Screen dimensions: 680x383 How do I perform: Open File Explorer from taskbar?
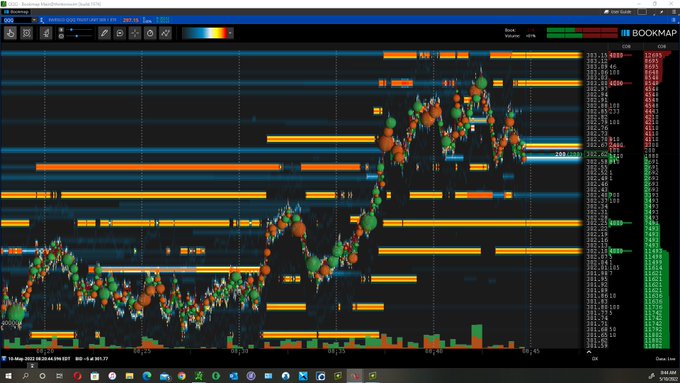pyautogui.click(x=129, y=376)
